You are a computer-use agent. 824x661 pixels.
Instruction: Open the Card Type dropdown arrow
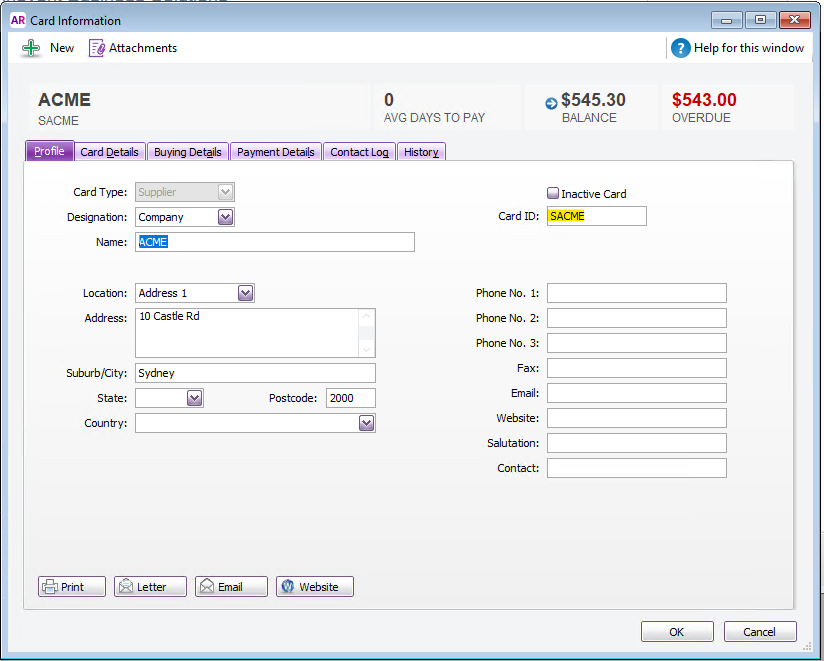[x=225, y=192]
